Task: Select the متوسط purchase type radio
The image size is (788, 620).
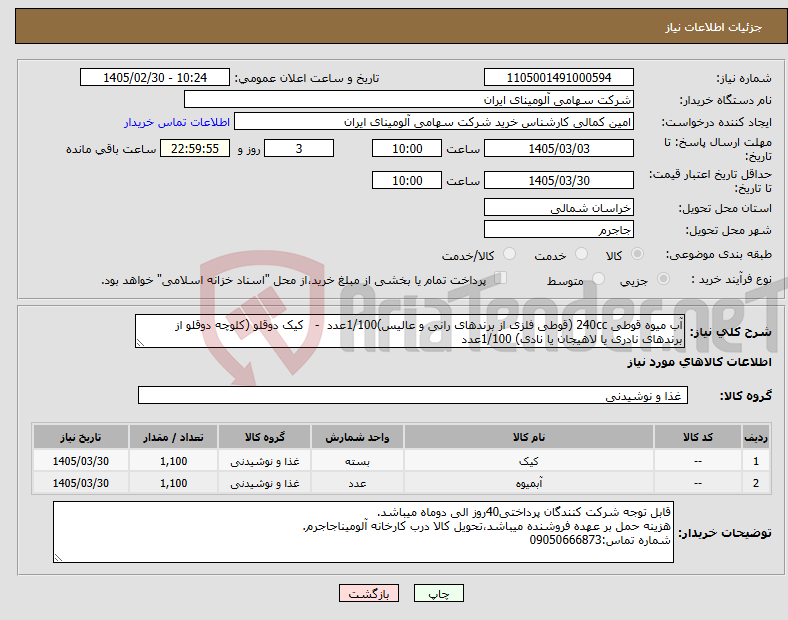Action: [x=599, y=278]
